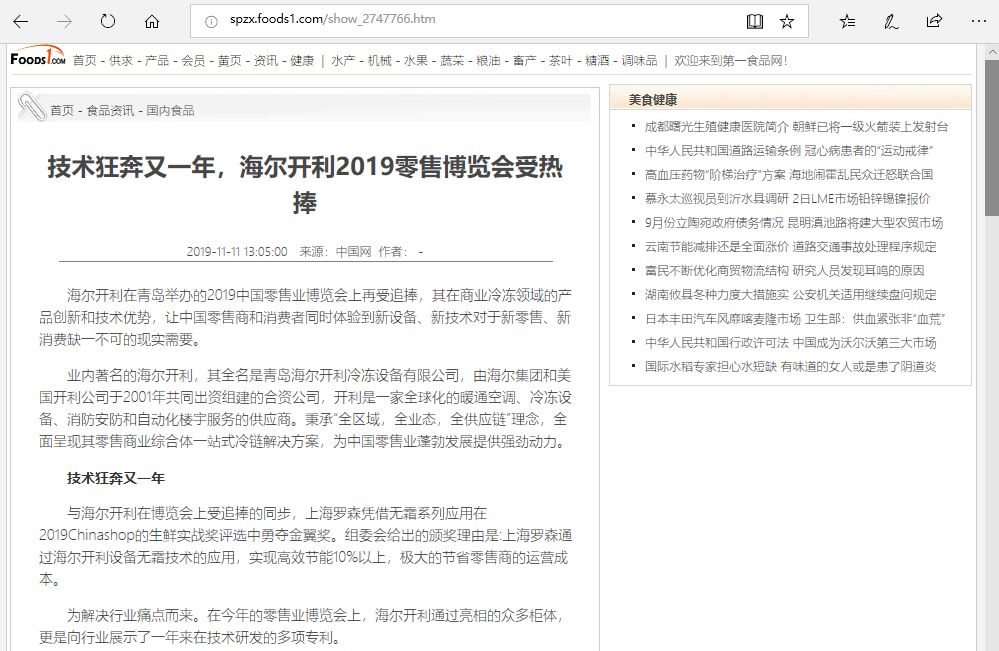Viewport: 999px width, 651px height.
Task: Click the 来源：中国网 source text
Action: click(x=335, y=252)
